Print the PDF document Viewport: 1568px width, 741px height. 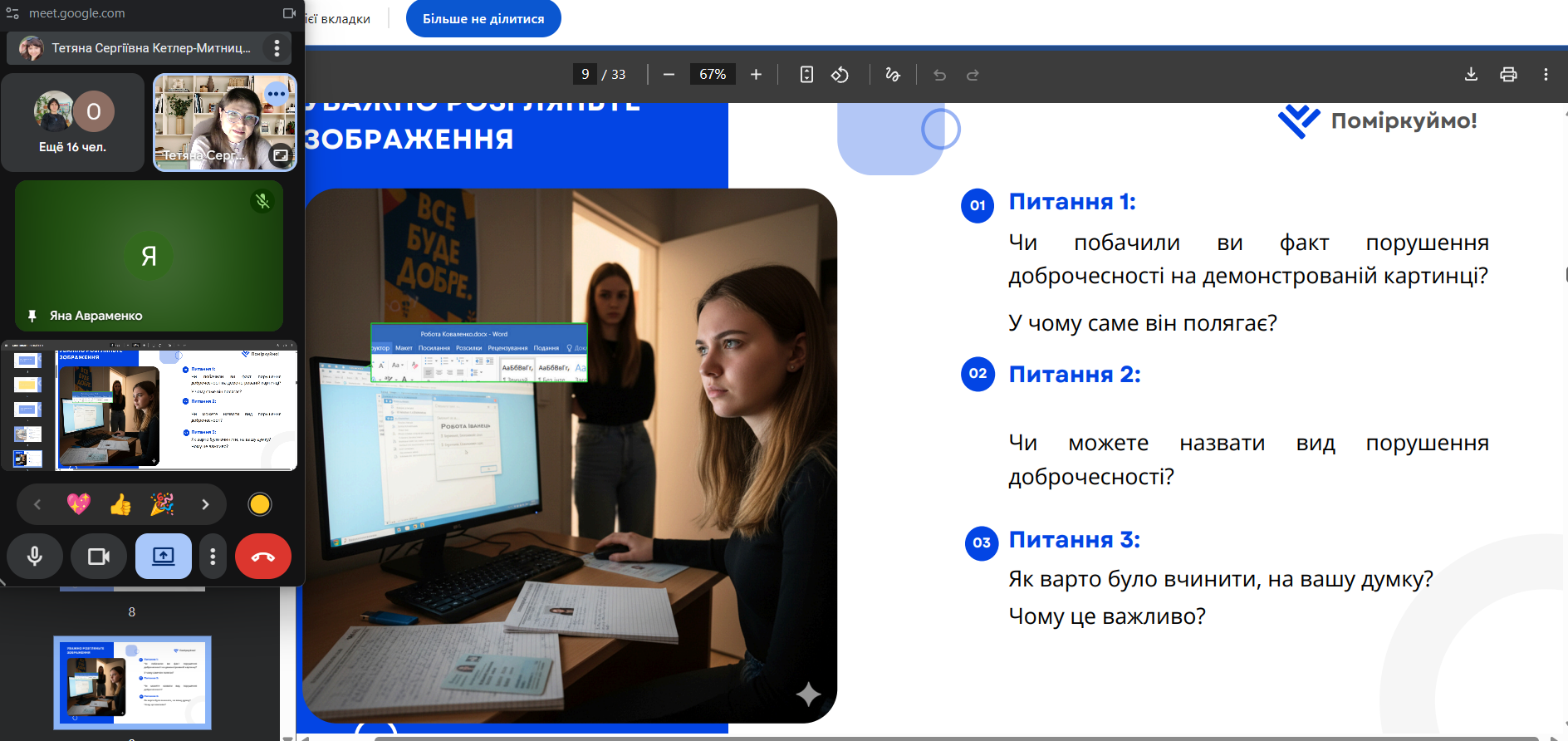(x=1508, y=75)
